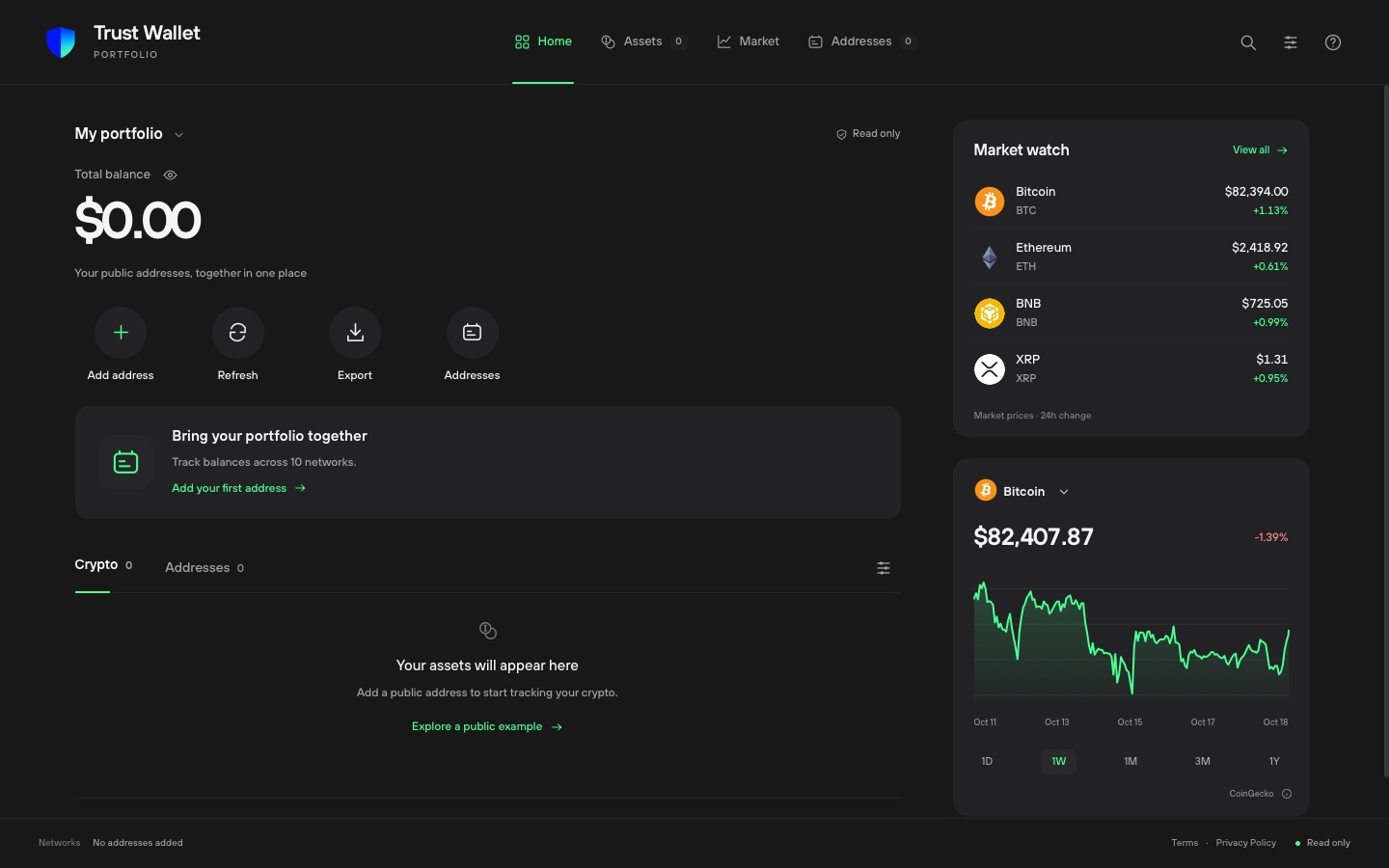
Task: Open the Bitcoin chart coin selector
Action: [x=1022, y=491]
